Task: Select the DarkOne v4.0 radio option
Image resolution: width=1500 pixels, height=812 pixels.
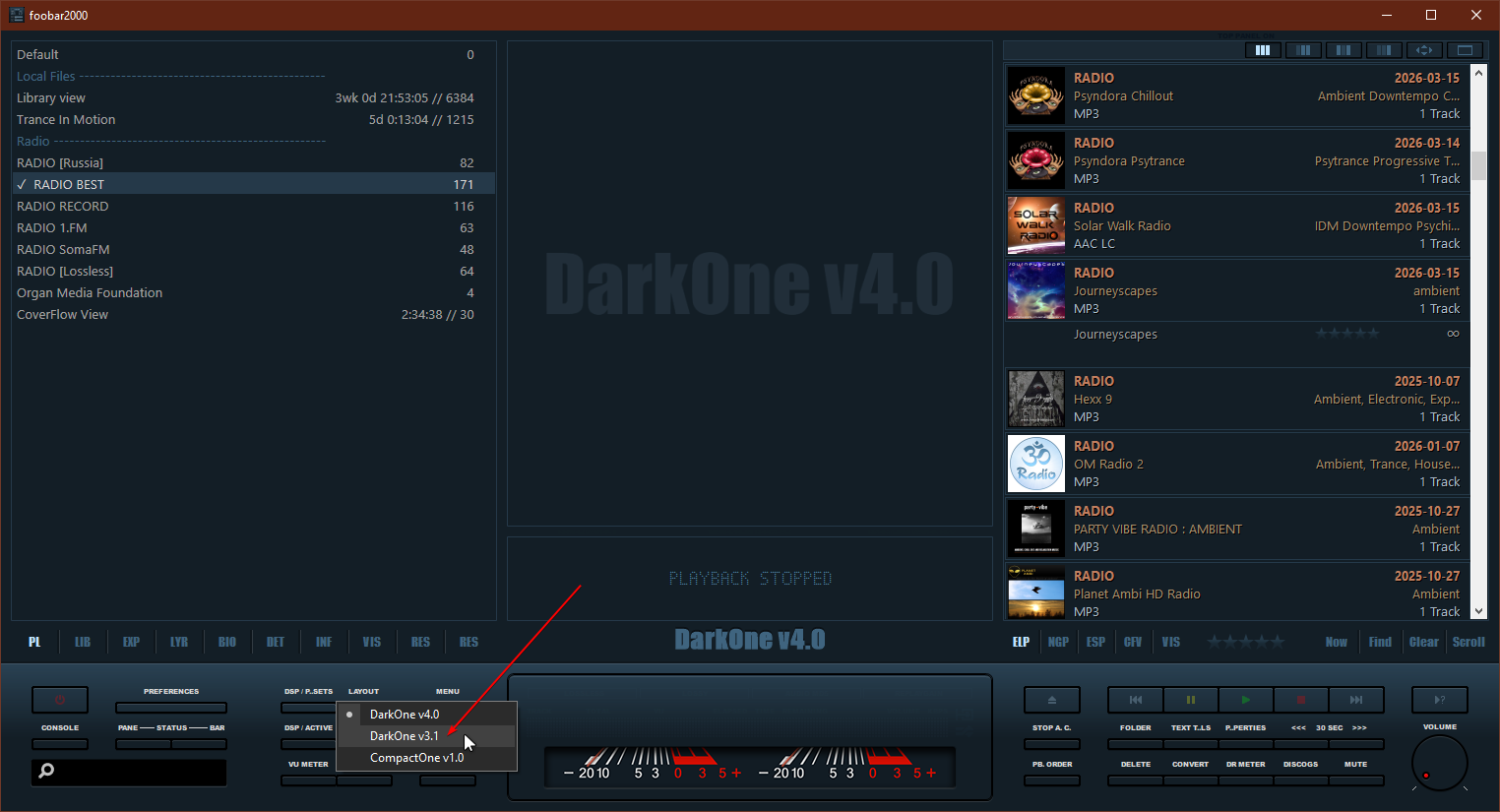Action: tap(405, 715)
